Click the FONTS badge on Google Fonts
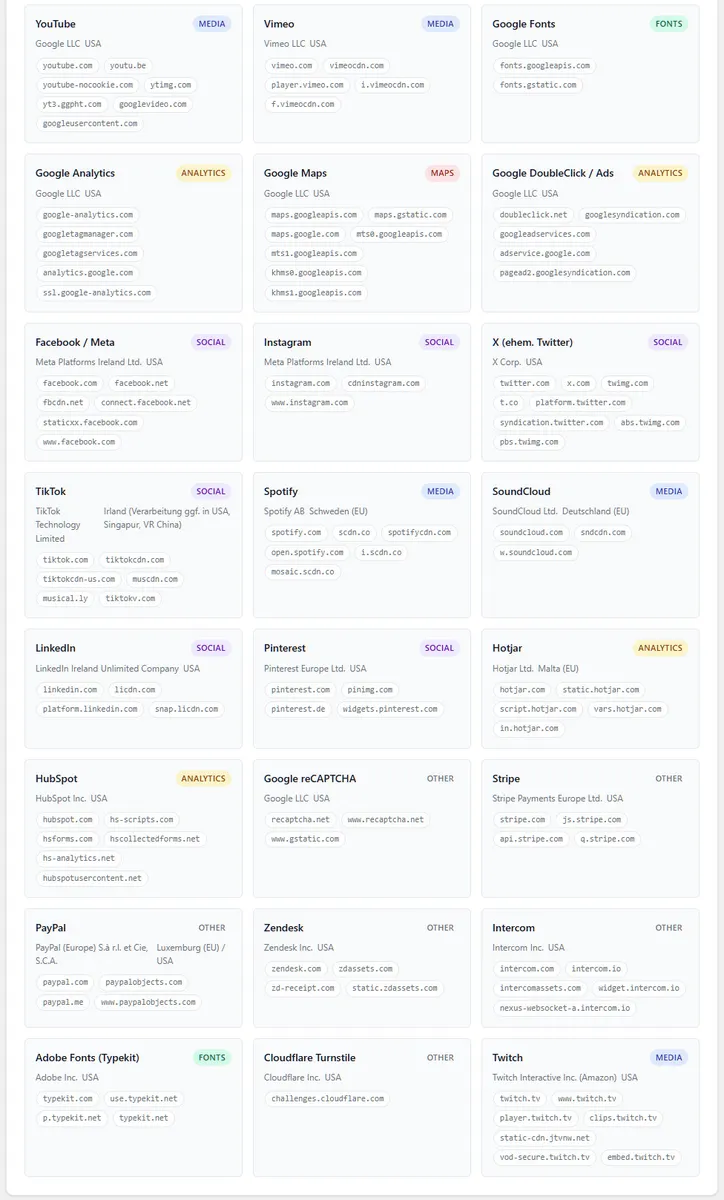The width and height of the screenshot is (724, 1200). click(x=669, y=24)
